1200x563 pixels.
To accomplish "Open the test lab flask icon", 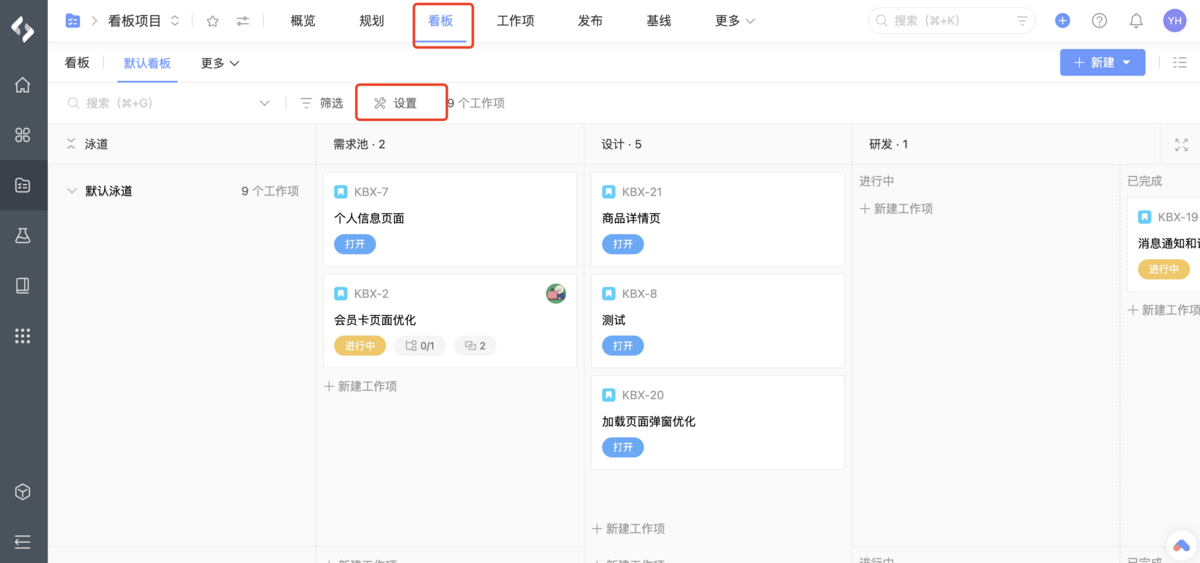I will (x=22, y=235).
